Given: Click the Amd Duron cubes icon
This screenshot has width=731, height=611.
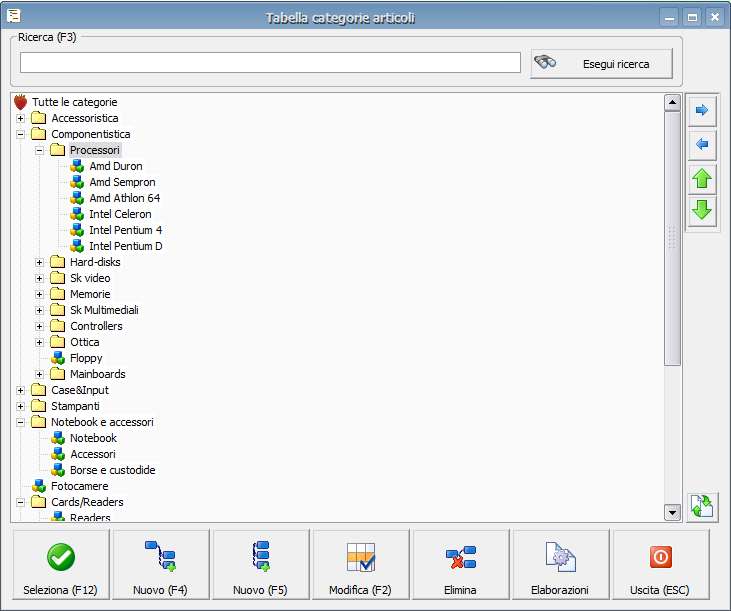Looking at the screenshot, I should tap(77, 166).
